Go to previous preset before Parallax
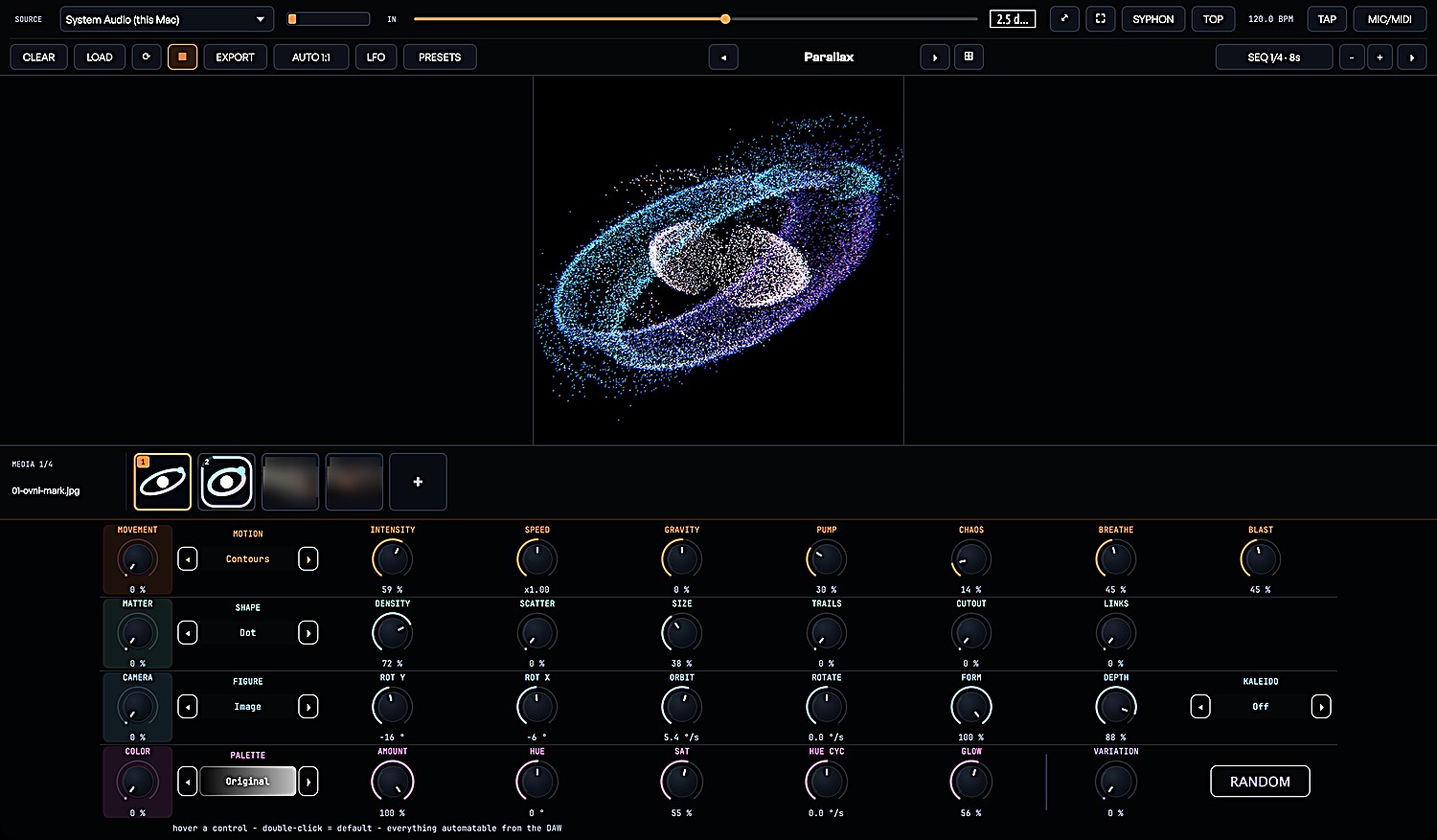1437x840 pixels. coord(723,57)
